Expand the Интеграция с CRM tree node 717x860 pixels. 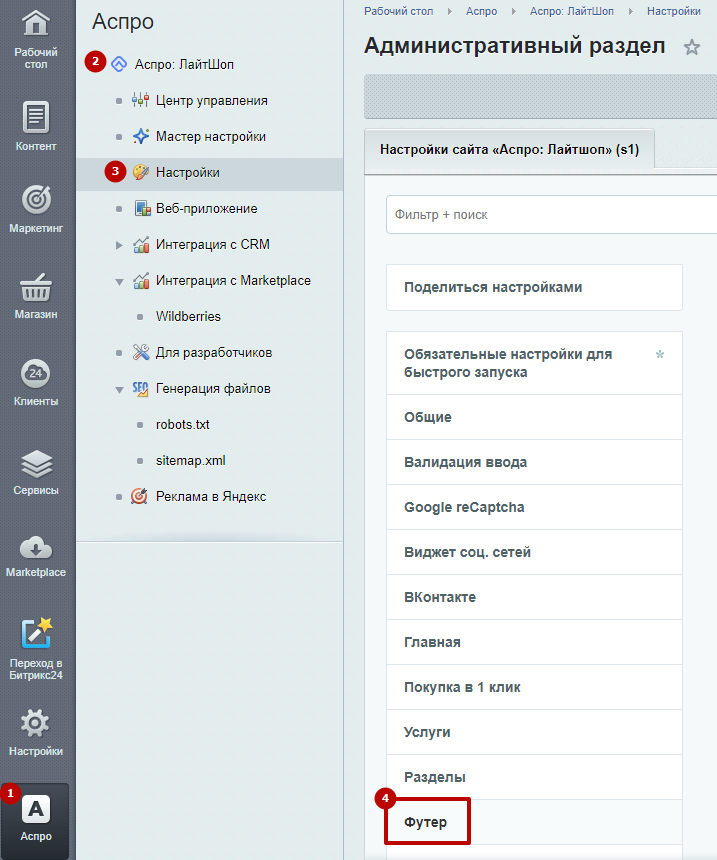119,245
